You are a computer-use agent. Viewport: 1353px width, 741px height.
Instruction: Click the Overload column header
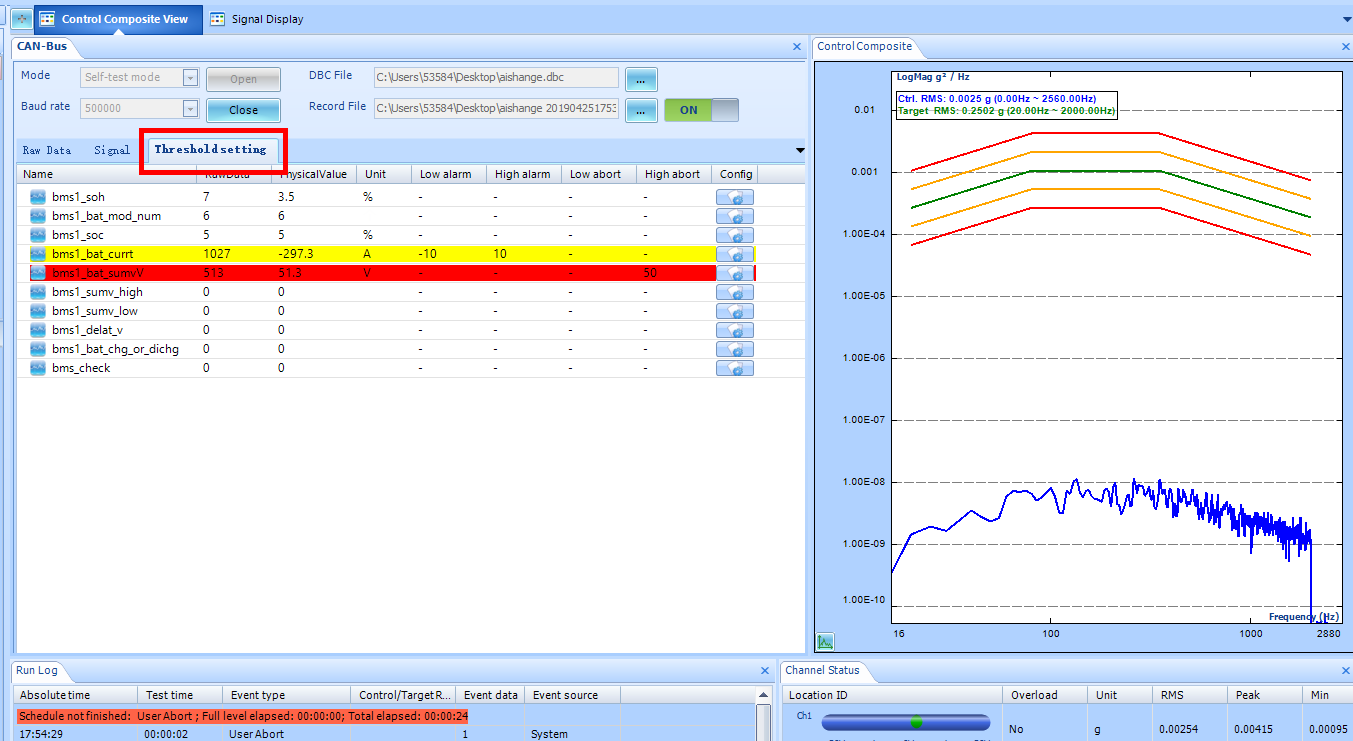[x=1047, y=695]
